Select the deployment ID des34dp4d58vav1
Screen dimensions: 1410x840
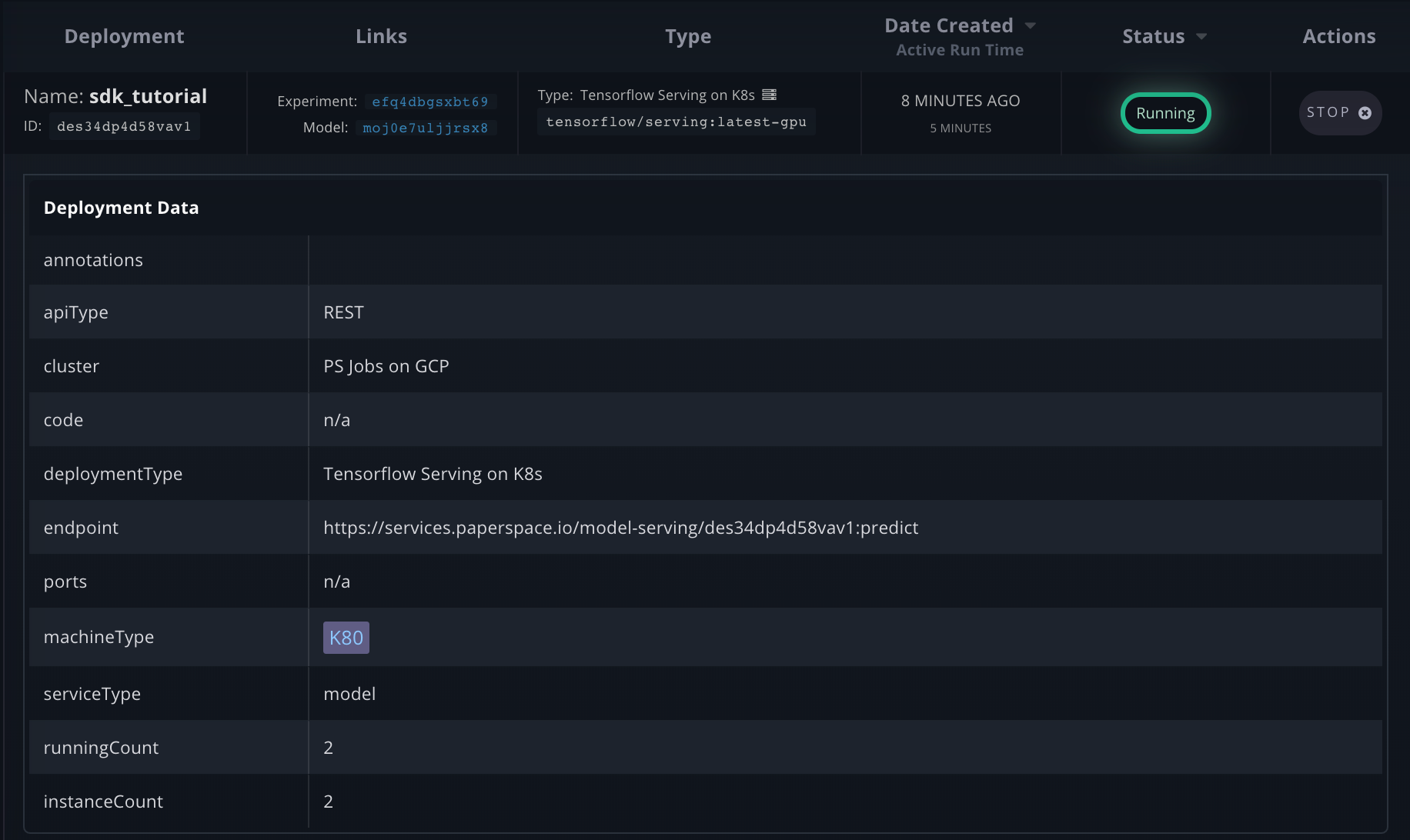123,126
